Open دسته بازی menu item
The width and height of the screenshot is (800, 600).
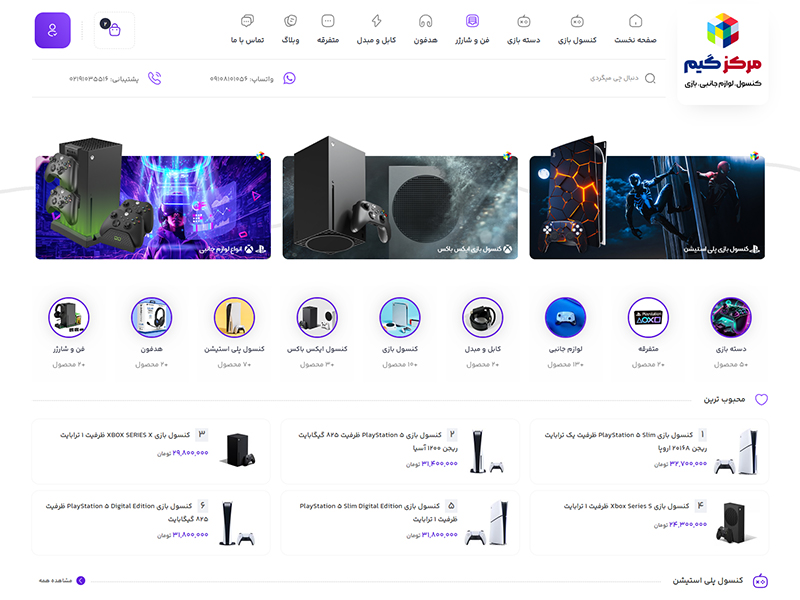[524, 40]
